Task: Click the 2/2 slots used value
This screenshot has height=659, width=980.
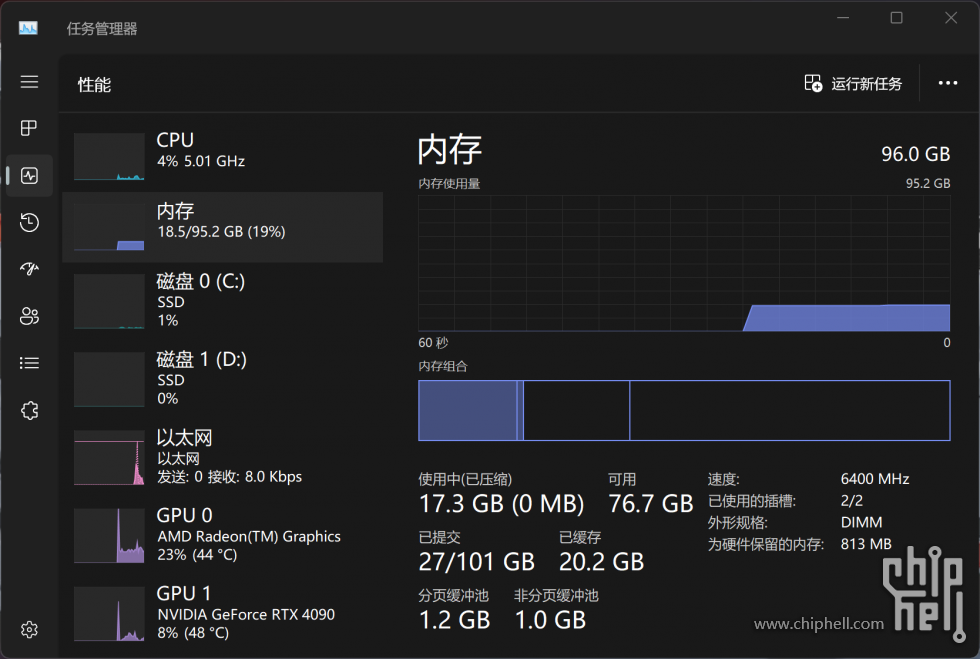Action: 852,501
